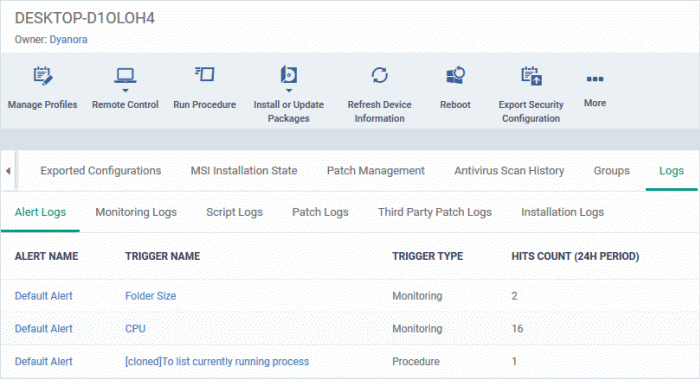The width and height of the screenshot is (700, 379).
Task: Switch to Exported Configurations tab
Action: tap(100, 171)
